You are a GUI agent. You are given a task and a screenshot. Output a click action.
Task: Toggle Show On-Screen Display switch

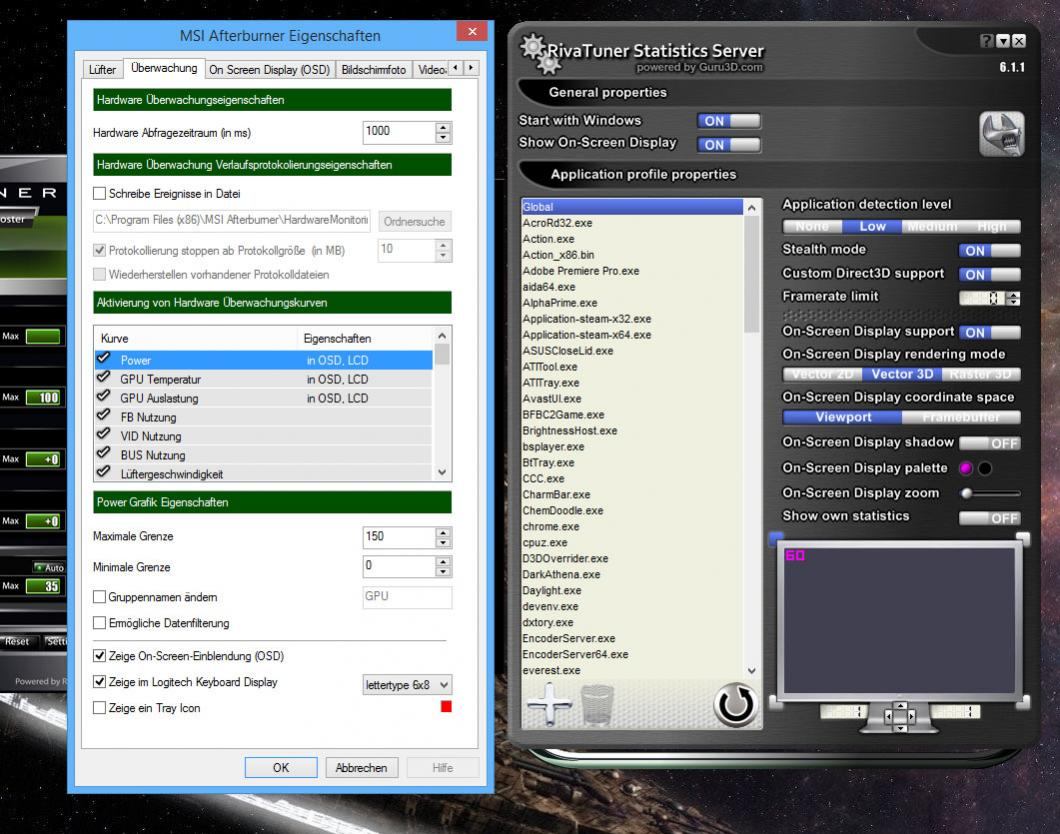pos(729,145)
